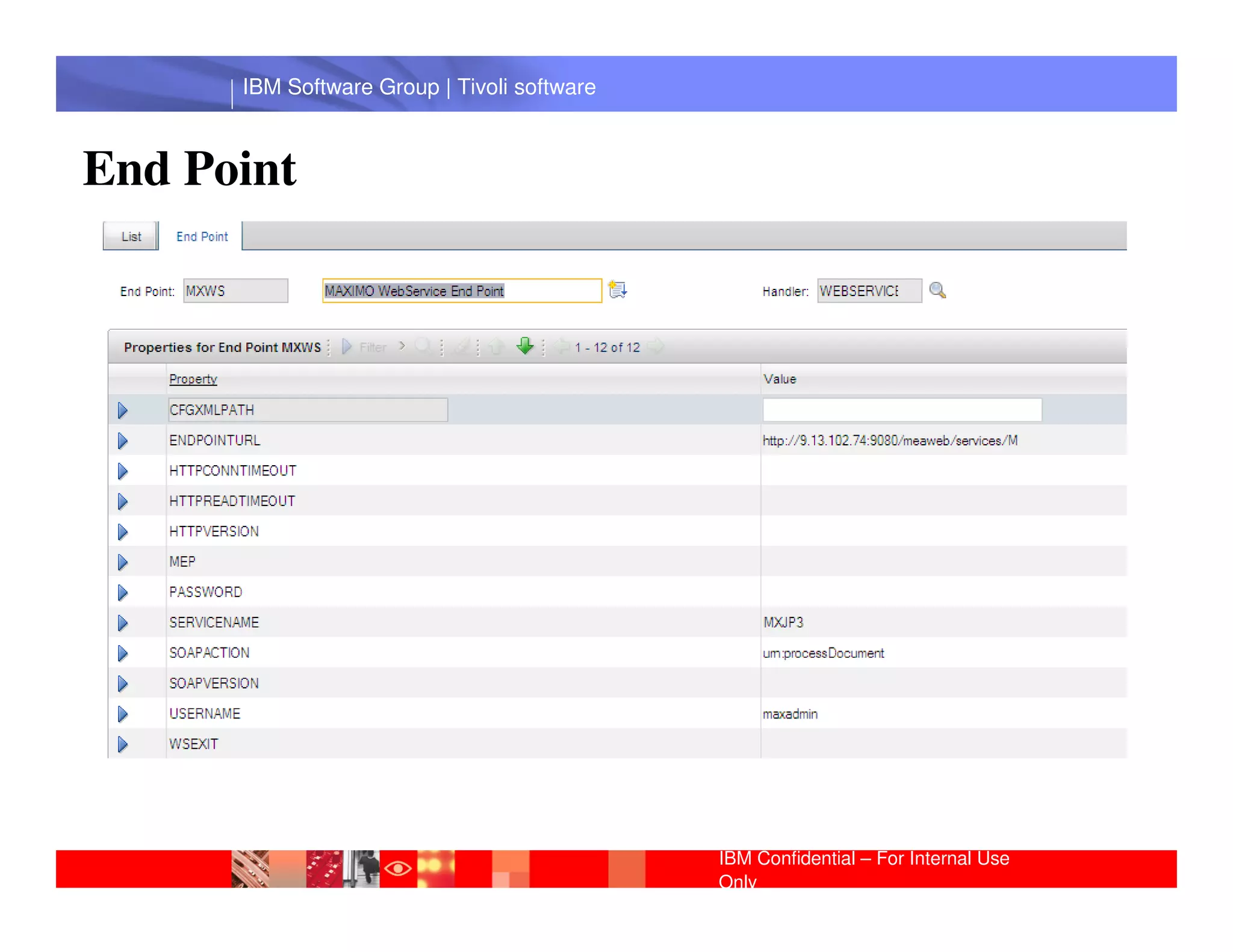Click the End Point MXWS field
The image size is (1233, 952).
[235, 291]
